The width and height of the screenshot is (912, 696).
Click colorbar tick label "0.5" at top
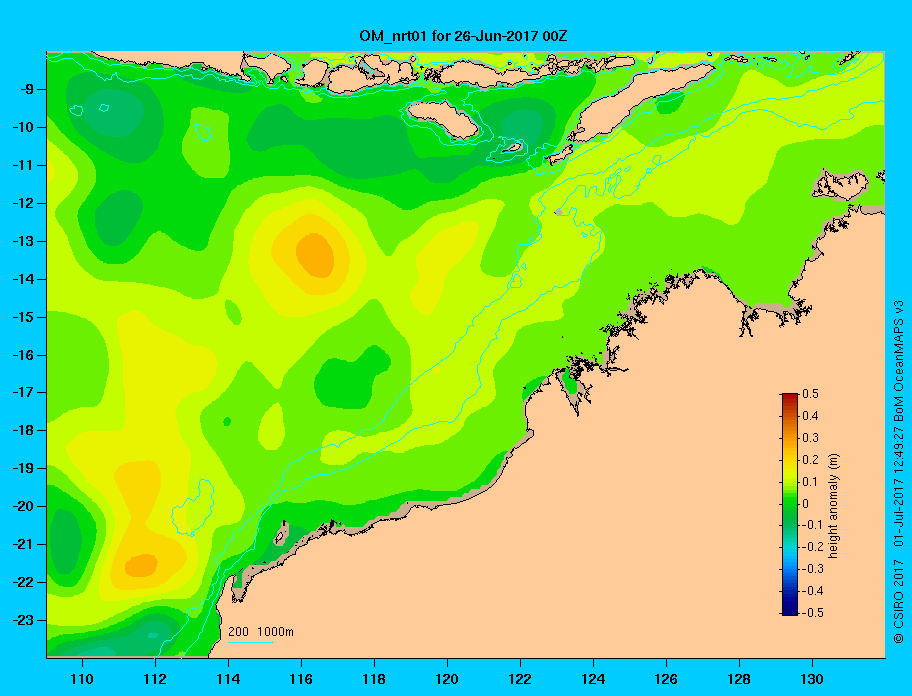[x=811, y=394]
